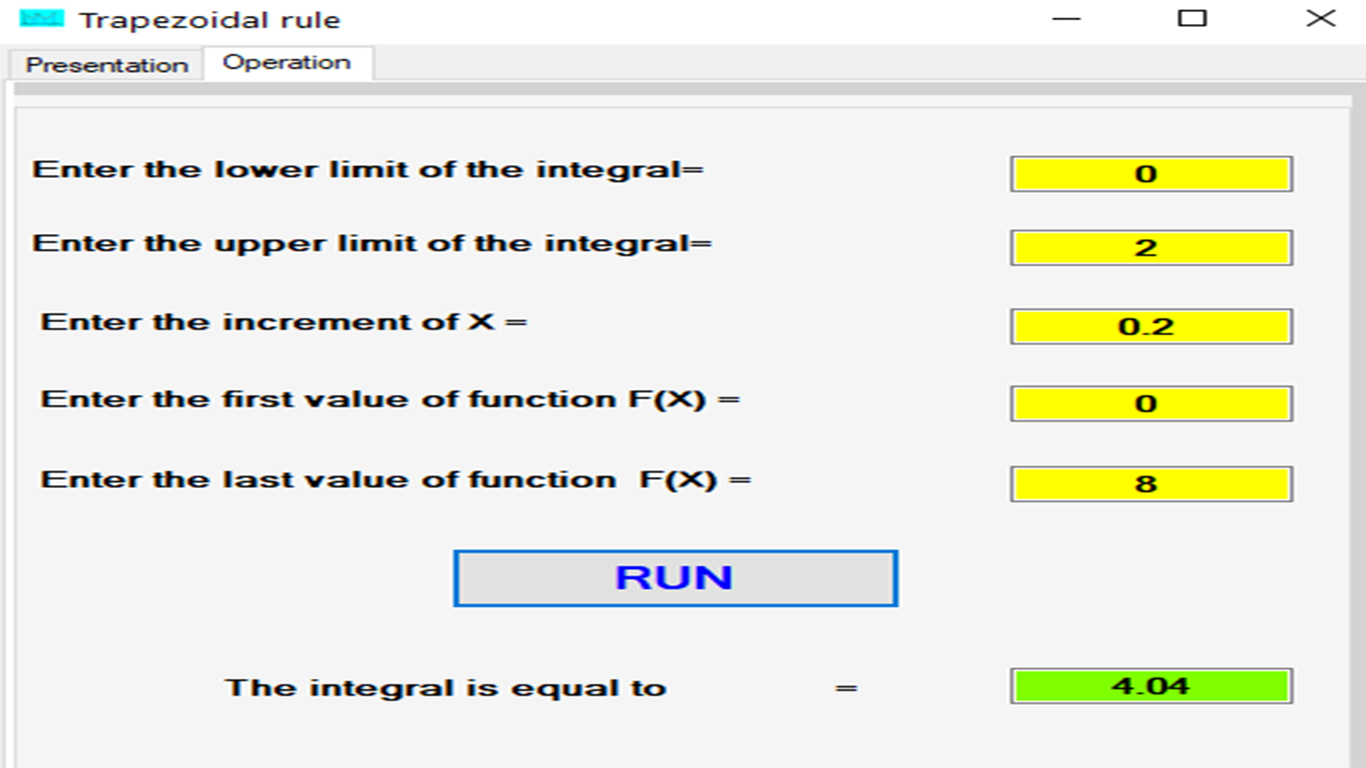Click the first value of F(X) input

click(x=1151, y=404)
